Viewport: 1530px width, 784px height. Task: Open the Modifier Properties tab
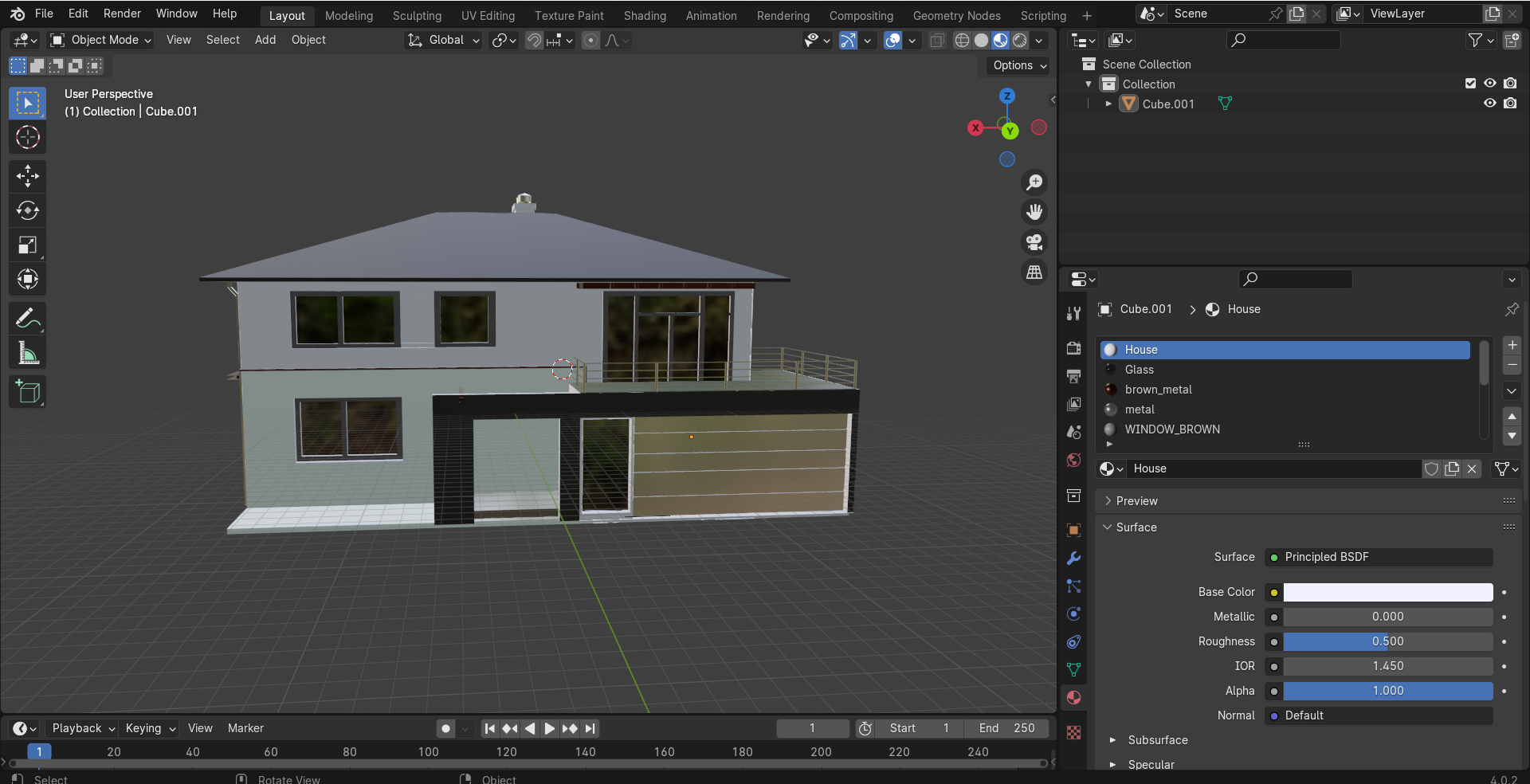1073,559
